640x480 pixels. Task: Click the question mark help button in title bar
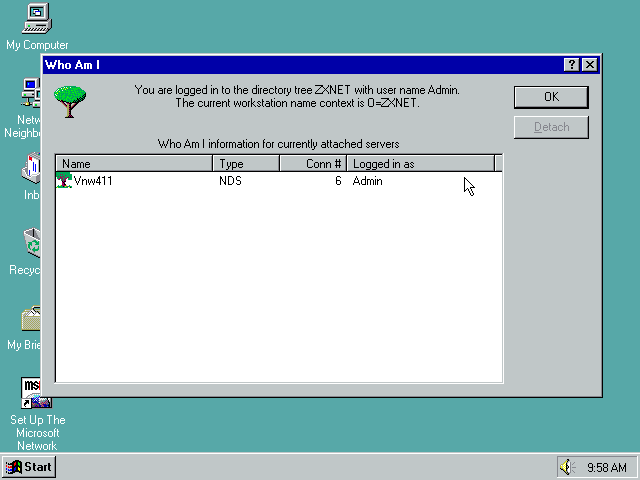point(571,64)
